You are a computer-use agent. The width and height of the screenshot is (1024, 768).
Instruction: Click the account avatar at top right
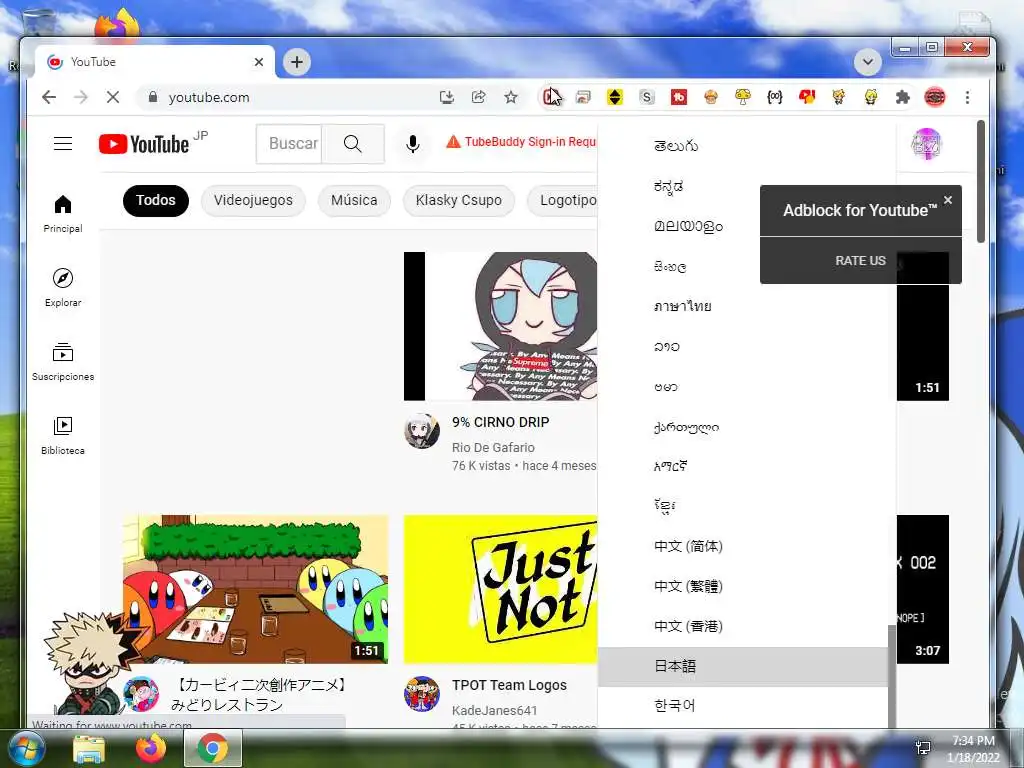pyautogui.click(x=926, y=143)
